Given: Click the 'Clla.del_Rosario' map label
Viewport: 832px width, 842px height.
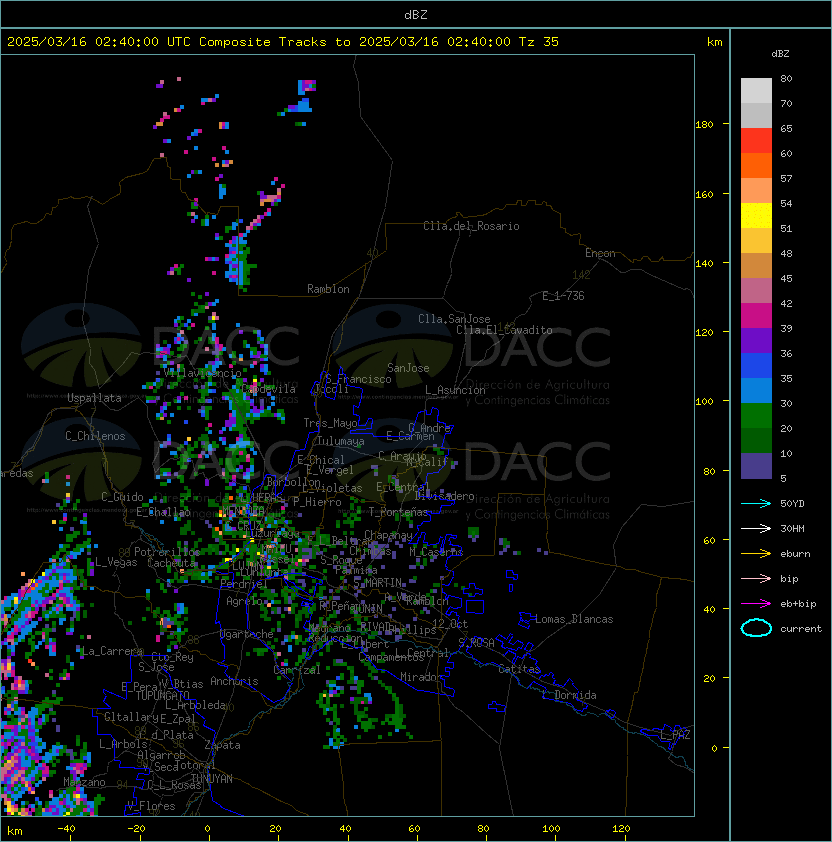Looking at the screenshot, I should [x=471, y=226].
